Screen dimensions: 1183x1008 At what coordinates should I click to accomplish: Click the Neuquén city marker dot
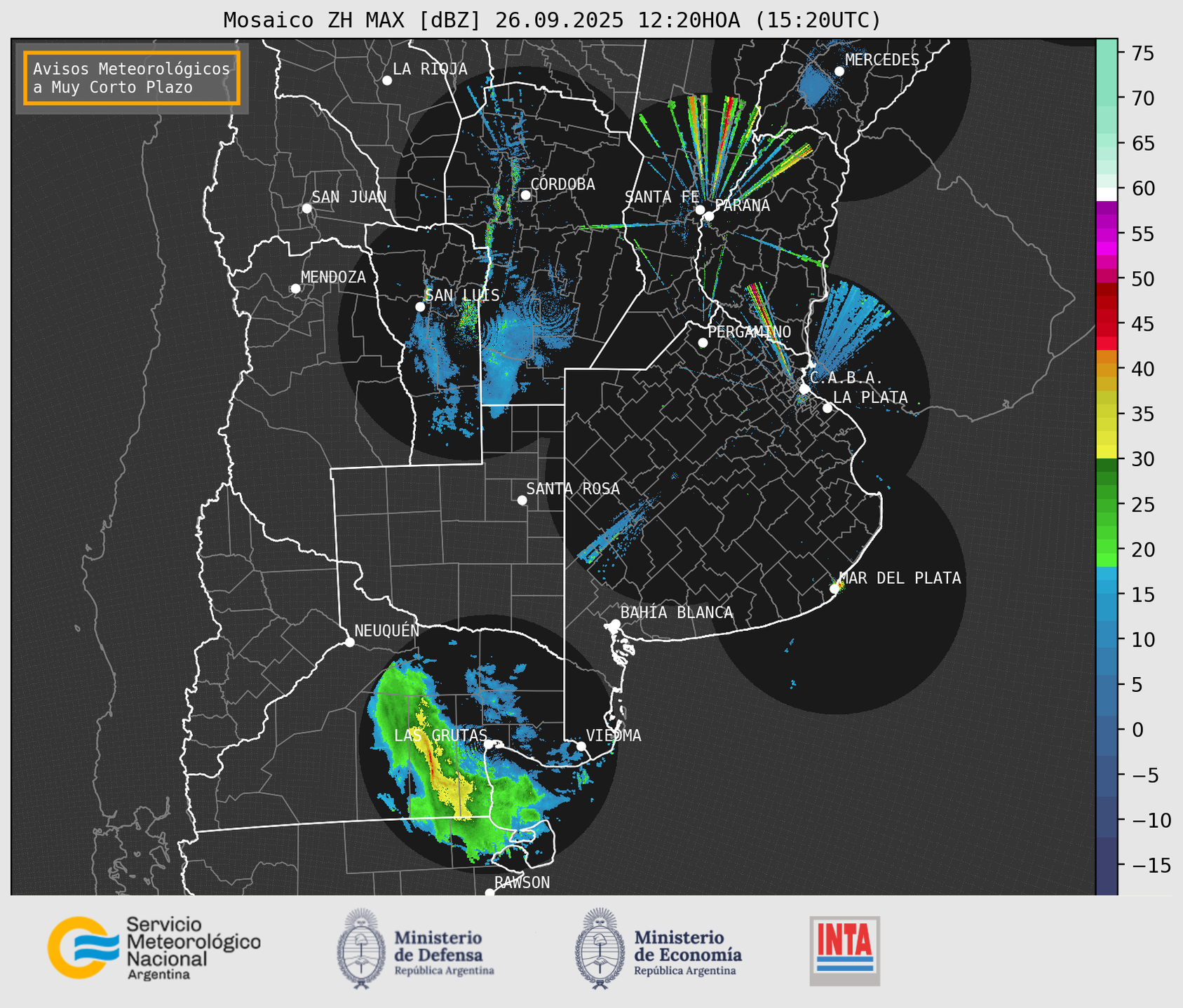pos(349,642)
